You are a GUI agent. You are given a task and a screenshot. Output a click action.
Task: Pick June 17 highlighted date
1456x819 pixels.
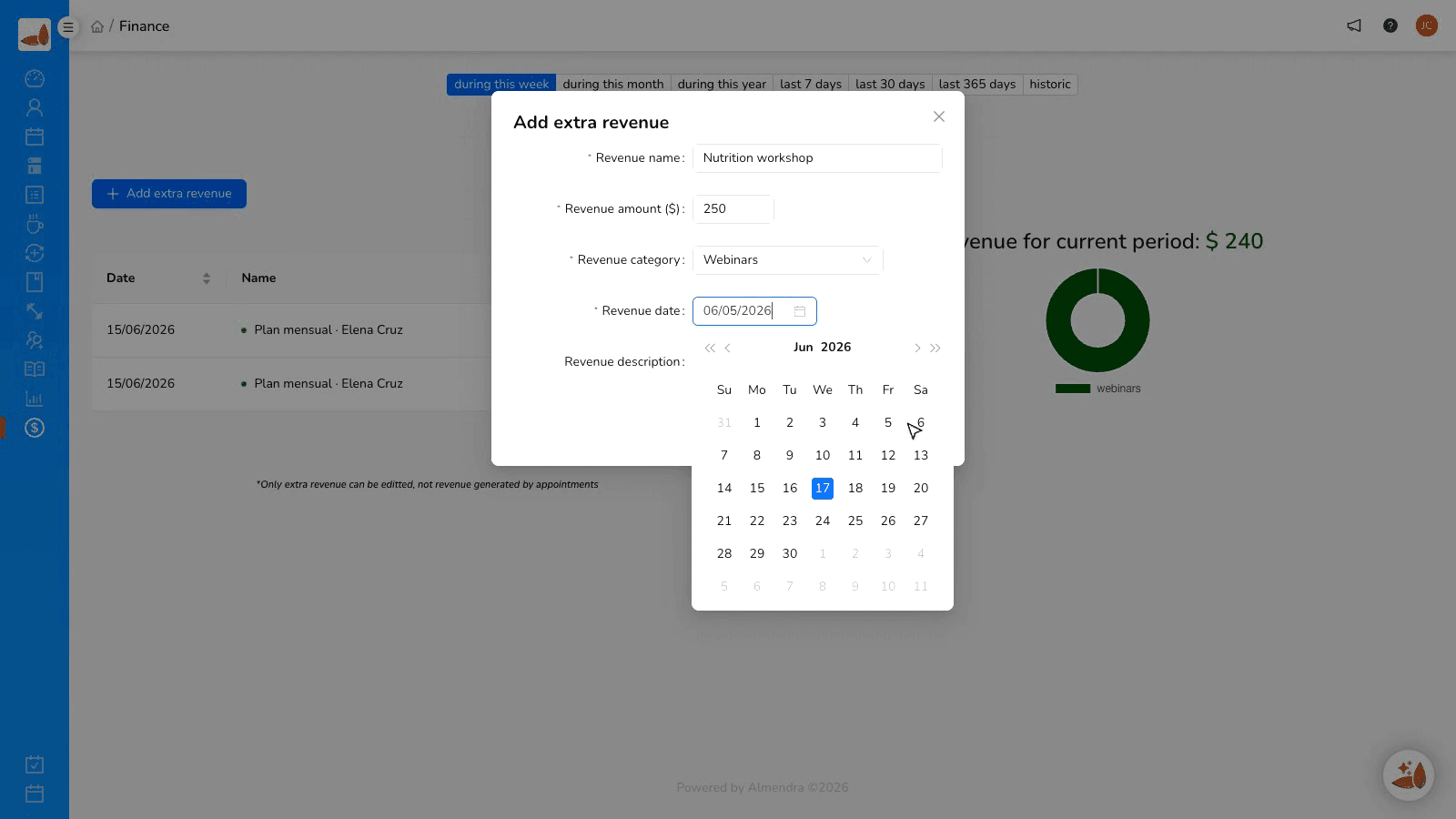(x=823, y=489)
